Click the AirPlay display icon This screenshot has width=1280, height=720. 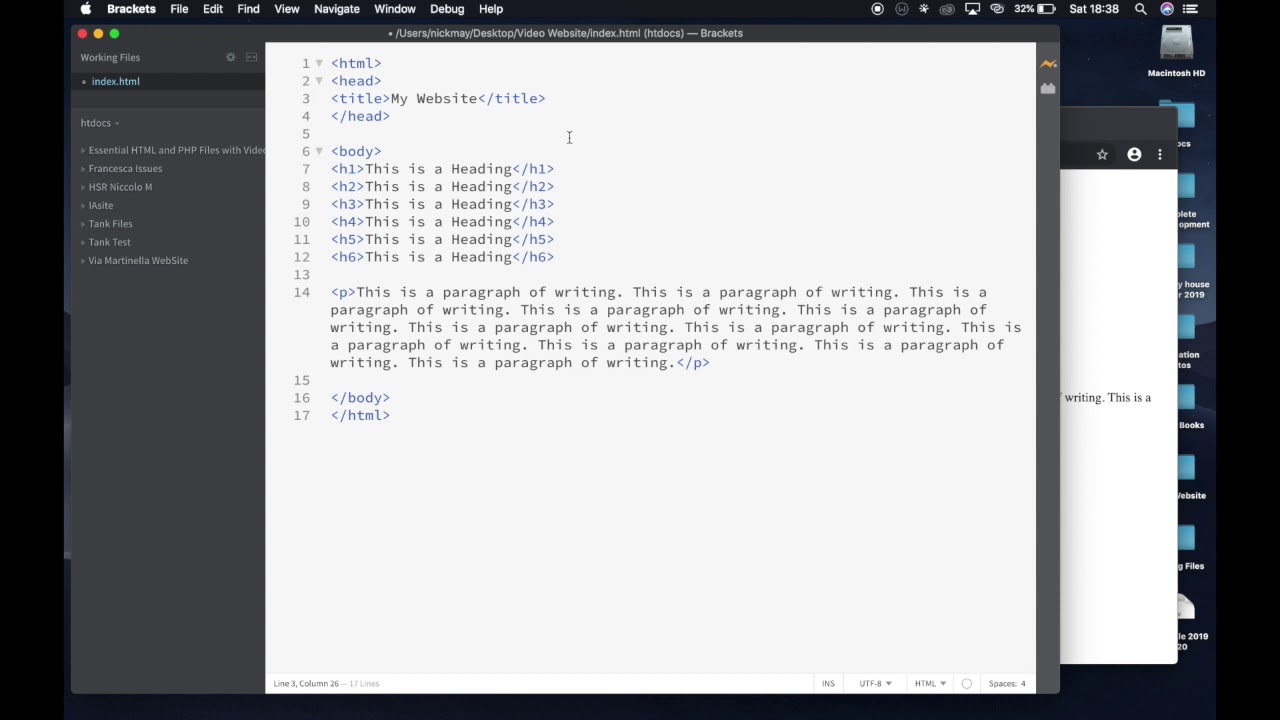[x=972, y=9]
